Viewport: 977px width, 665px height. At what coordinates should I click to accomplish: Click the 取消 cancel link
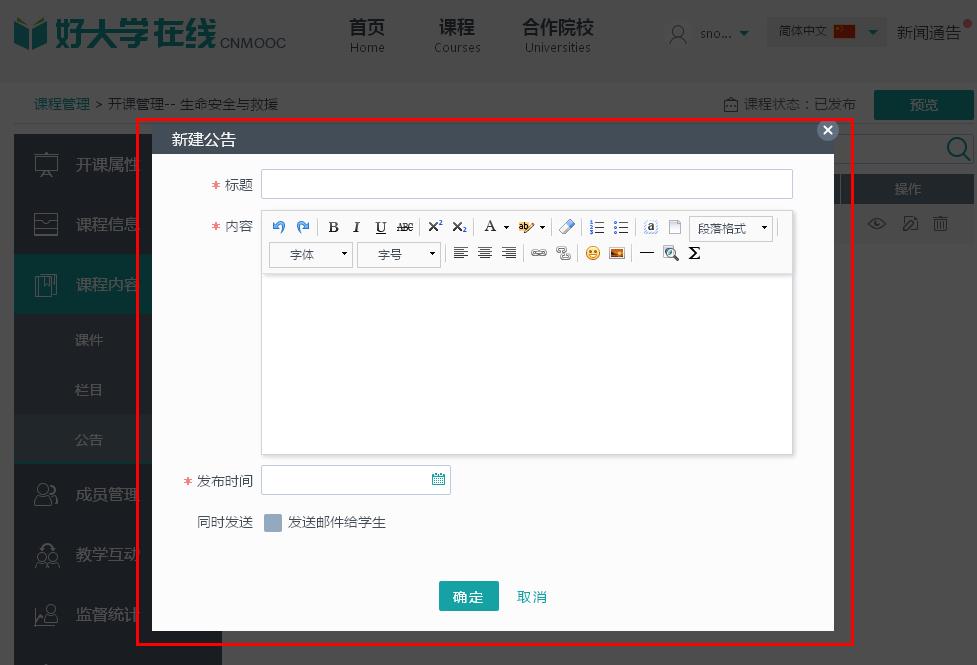[x=532, y=597]
